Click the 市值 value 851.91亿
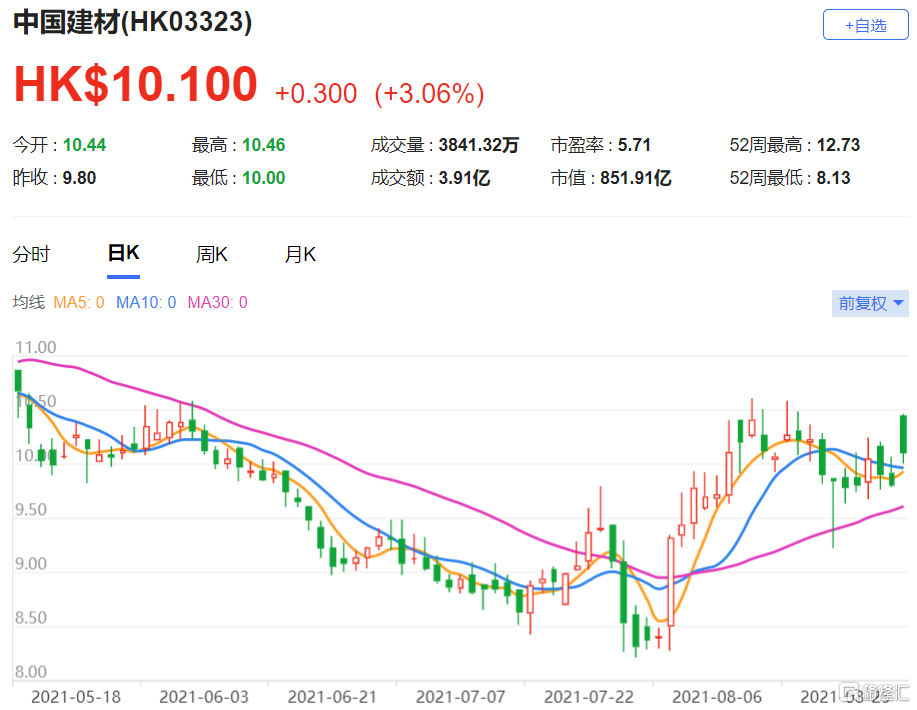Screen dimensions: 917x710 [636, 178]
